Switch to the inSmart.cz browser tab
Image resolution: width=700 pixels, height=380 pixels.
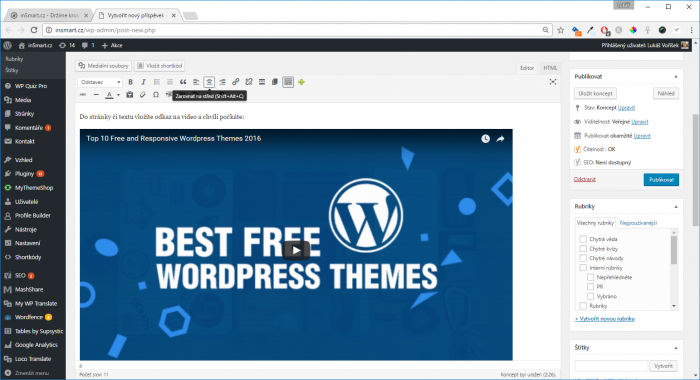click(49, 15)
